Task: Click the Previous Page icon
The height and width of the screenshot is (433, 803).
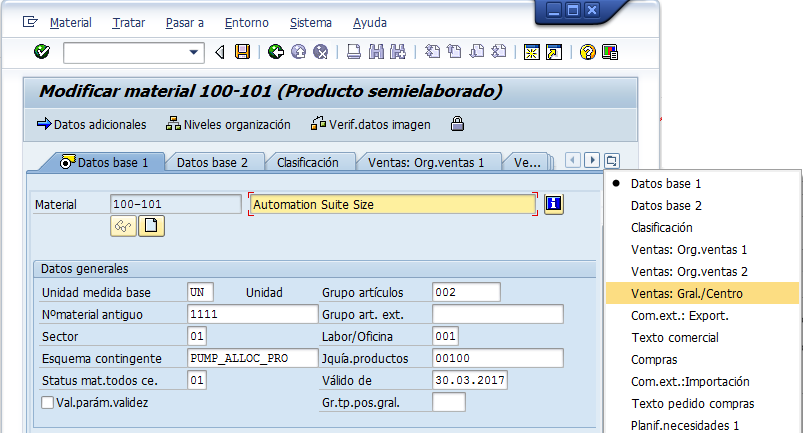Action: (x=454, y=52)
